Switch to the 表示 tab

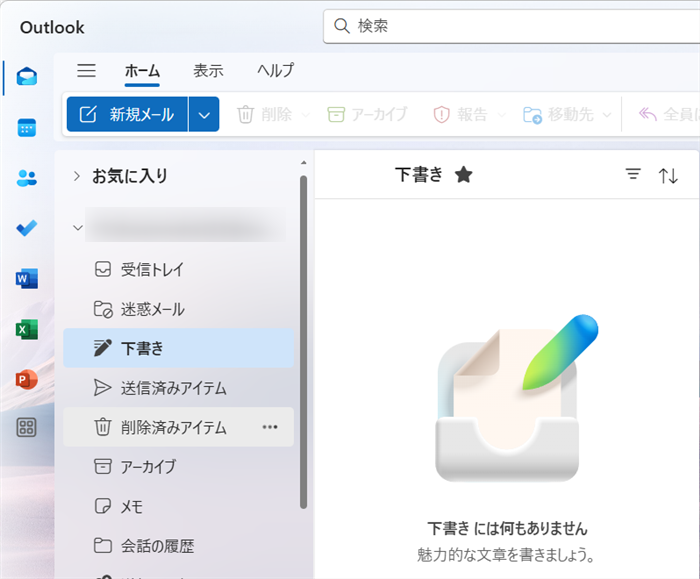tap(208, 71)
